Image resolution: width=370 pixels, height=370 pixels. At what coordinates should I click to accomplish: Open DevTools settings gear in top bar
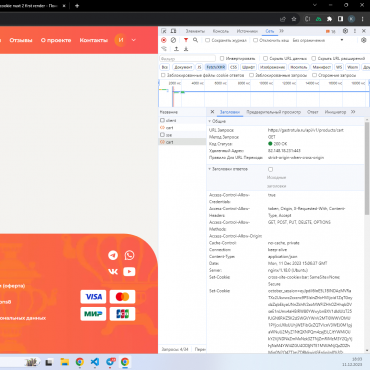[x=345, y=31]
